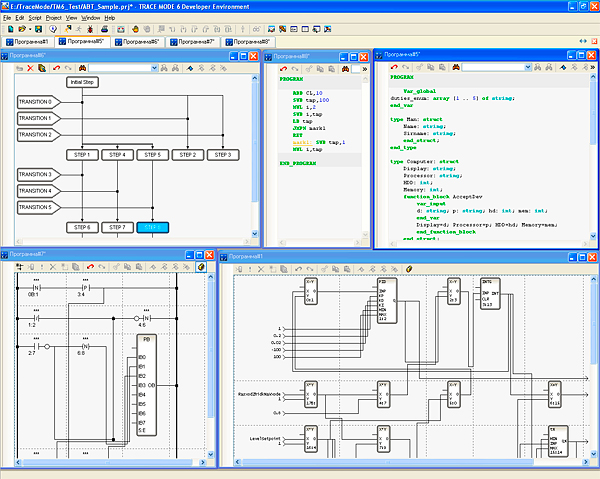Open the Window menu

pyautogui.click(x=91, y=18)
